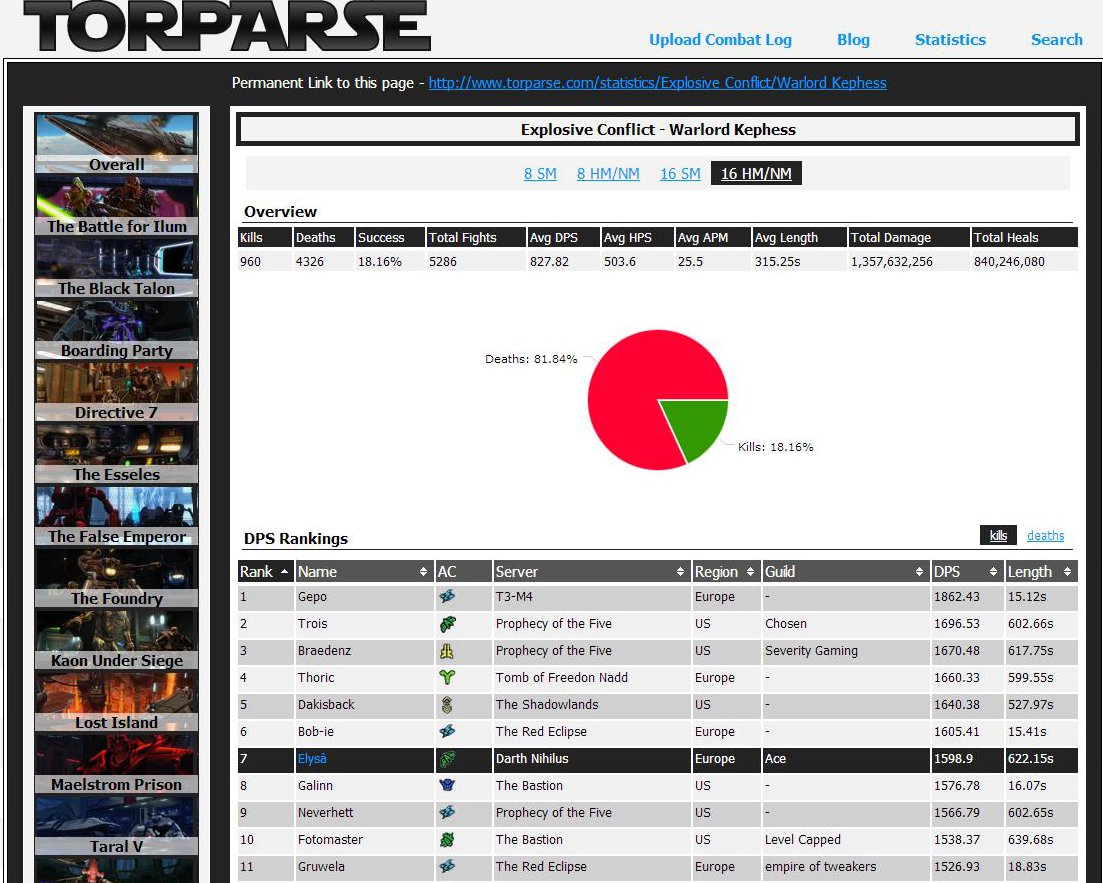Click the Server column sort arrows
The image size is (1103, 883).
coord(679,571)
